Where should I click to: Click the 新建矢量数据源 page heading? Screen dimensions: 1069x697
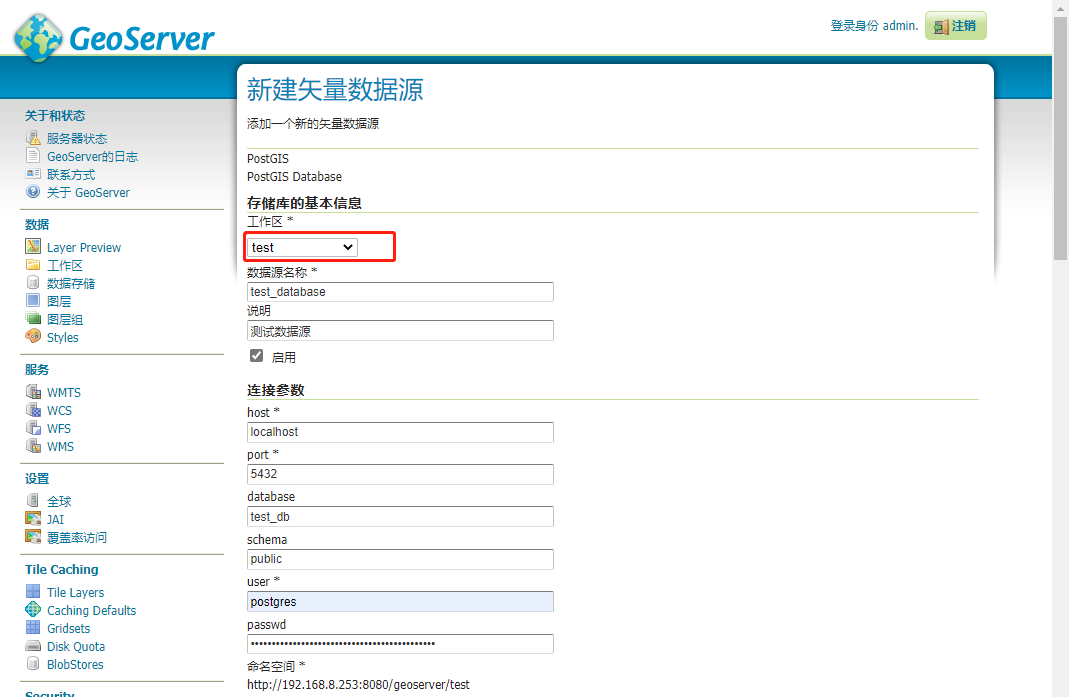click(335, 89)
